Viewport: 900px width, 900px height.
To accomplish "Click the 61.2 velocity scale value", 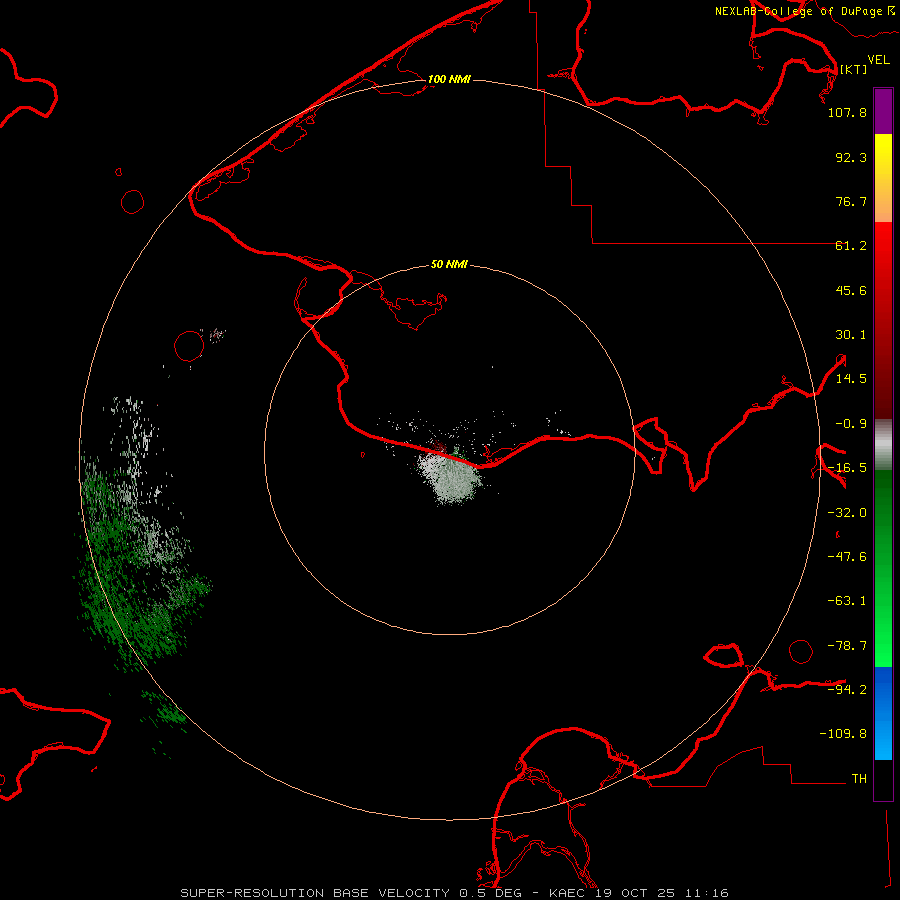I will pos(851,246).
